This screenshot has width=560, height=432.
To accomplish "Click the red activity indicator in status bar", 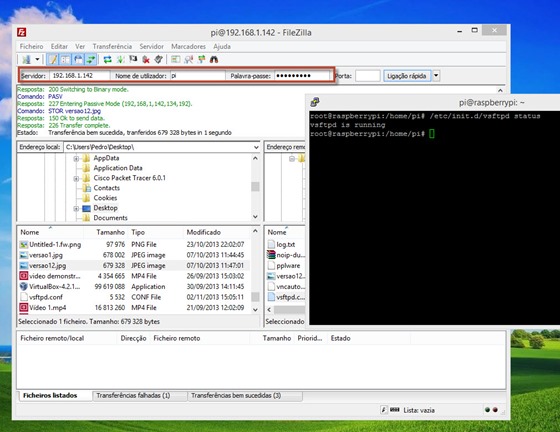I will coord(495,410).
